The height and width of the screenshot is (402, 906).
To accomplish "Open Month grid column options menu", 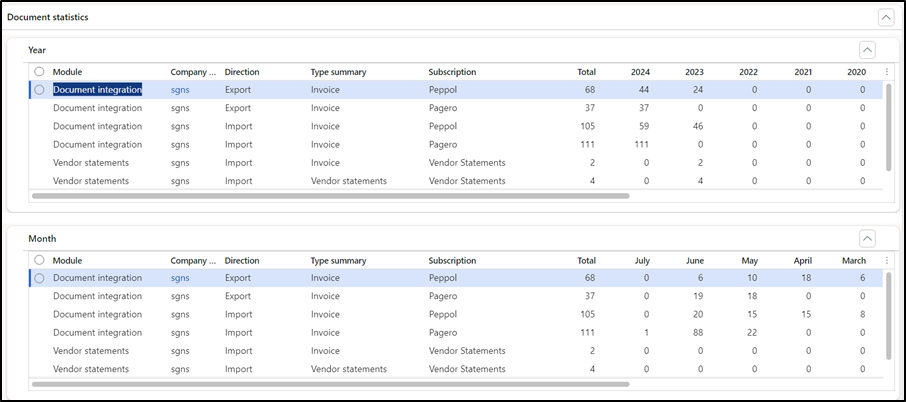I will [x=888, y=260].
